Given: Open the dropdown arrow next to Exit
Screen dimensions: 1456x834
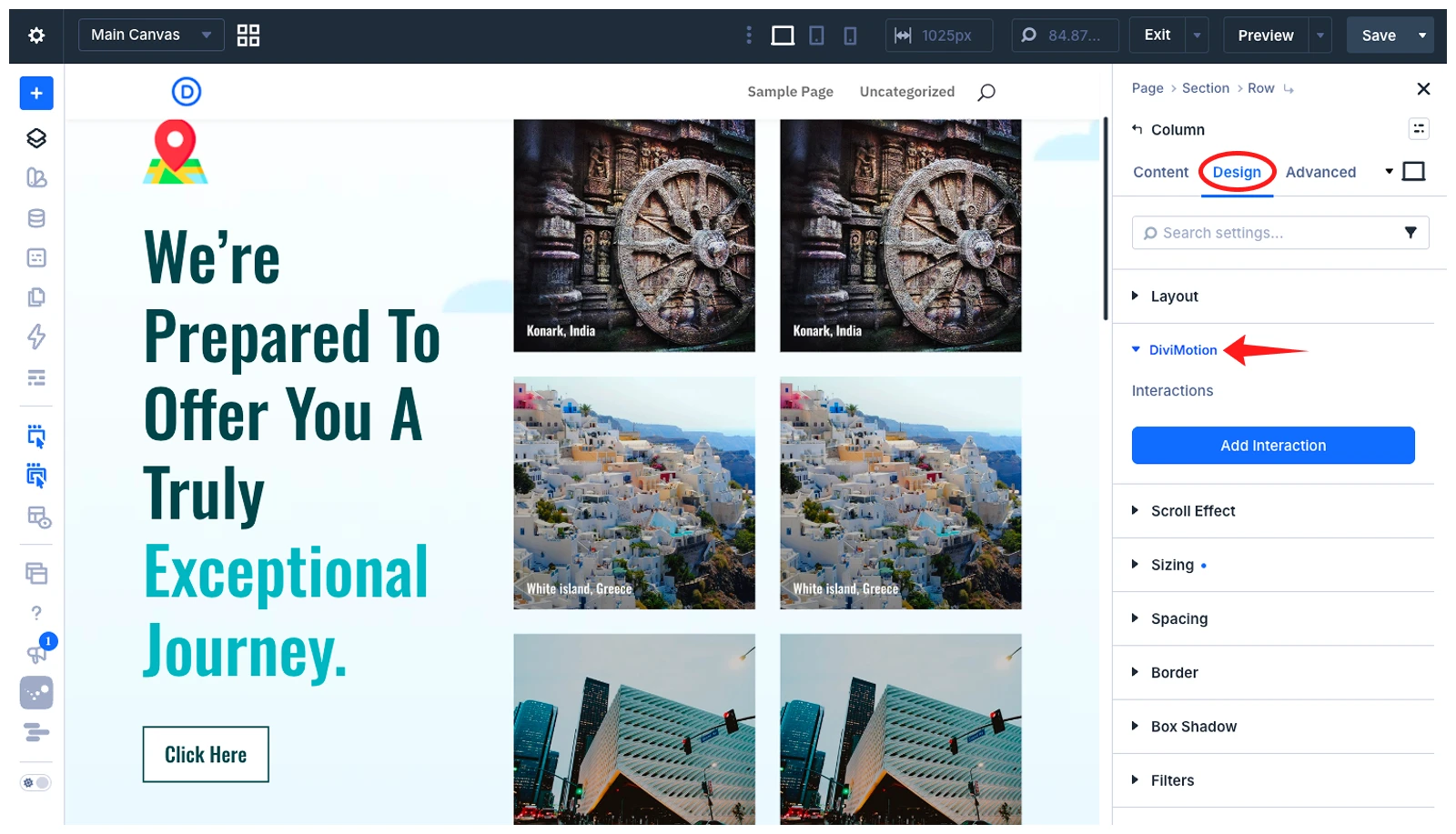Looking at the screenshot, I should pyautogui.click(x=1198, y=35).
